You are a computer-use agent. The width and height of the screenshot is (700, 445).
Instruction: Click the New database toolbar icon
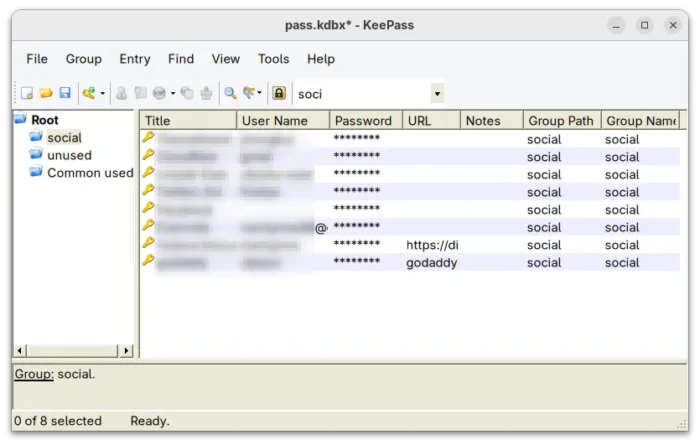(27, 93)
